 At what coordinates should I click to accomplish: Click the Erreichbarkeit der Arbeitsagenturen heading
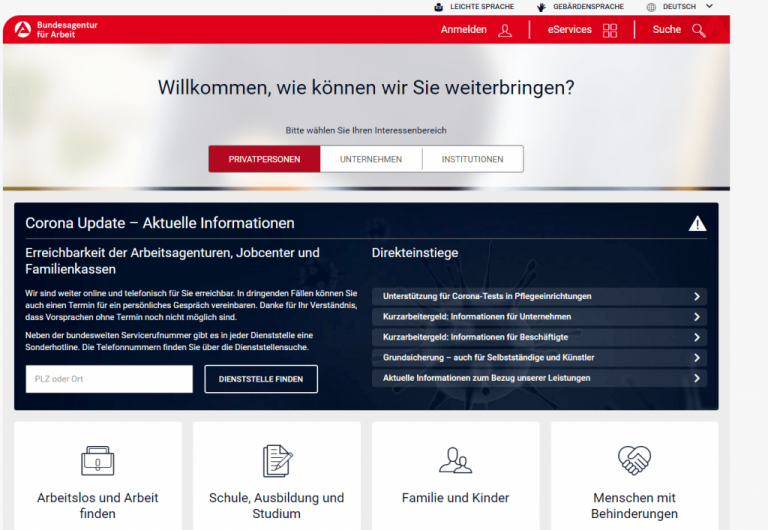coord(172,261)
